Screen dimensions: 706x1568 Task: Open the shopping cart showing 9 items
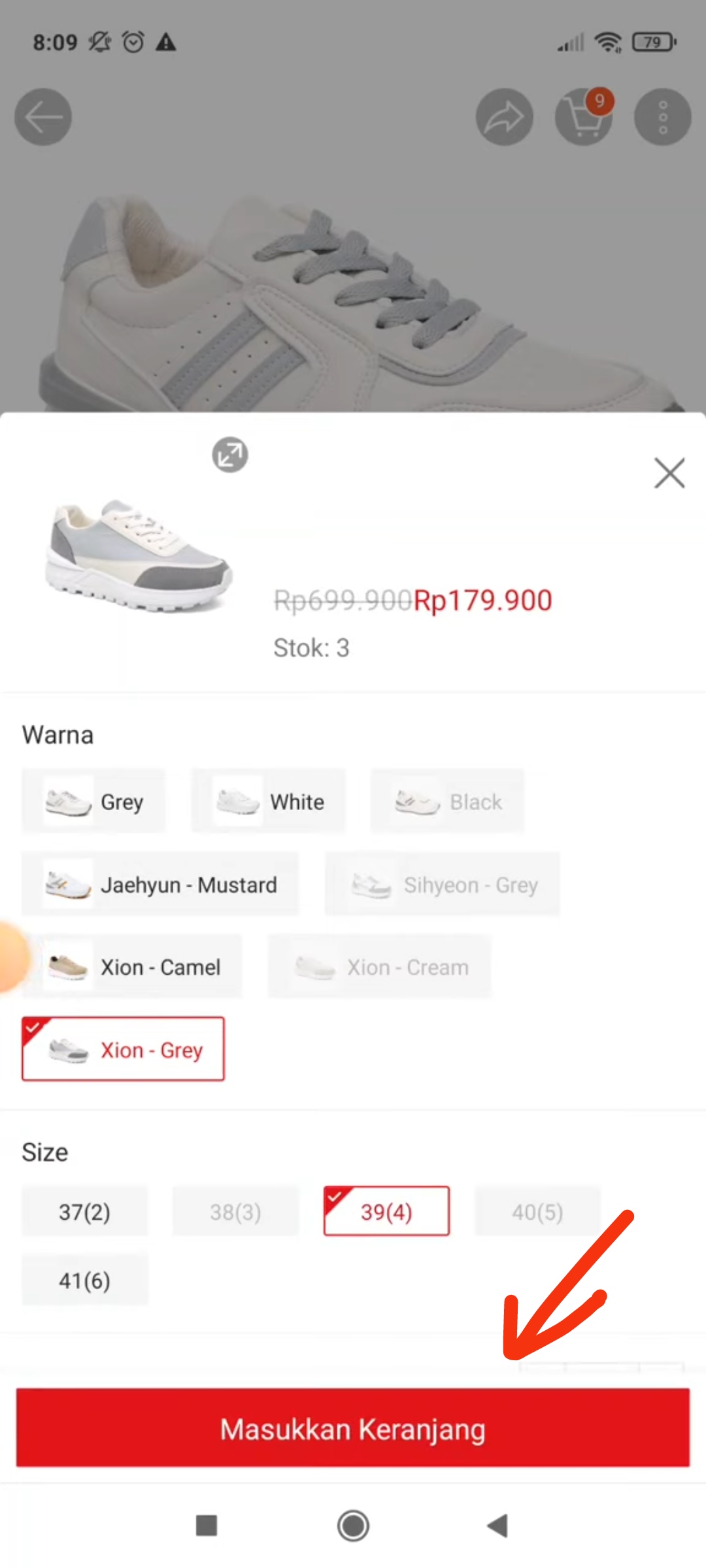(x=582, y=116)
